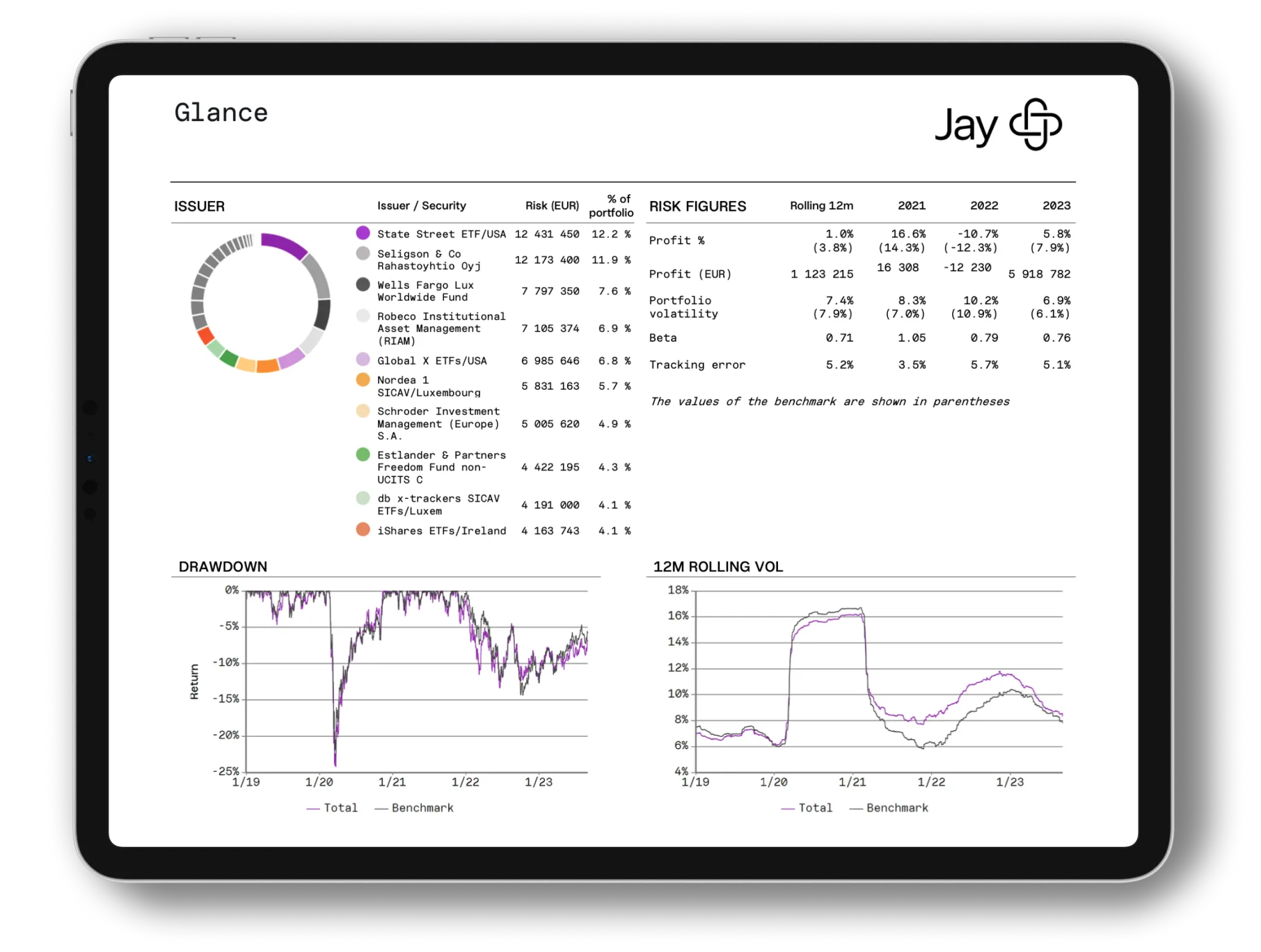Click the Jay logo icon
Image resolution: width=1261 pixels, height=952 pixels.
click(1036, 124)
